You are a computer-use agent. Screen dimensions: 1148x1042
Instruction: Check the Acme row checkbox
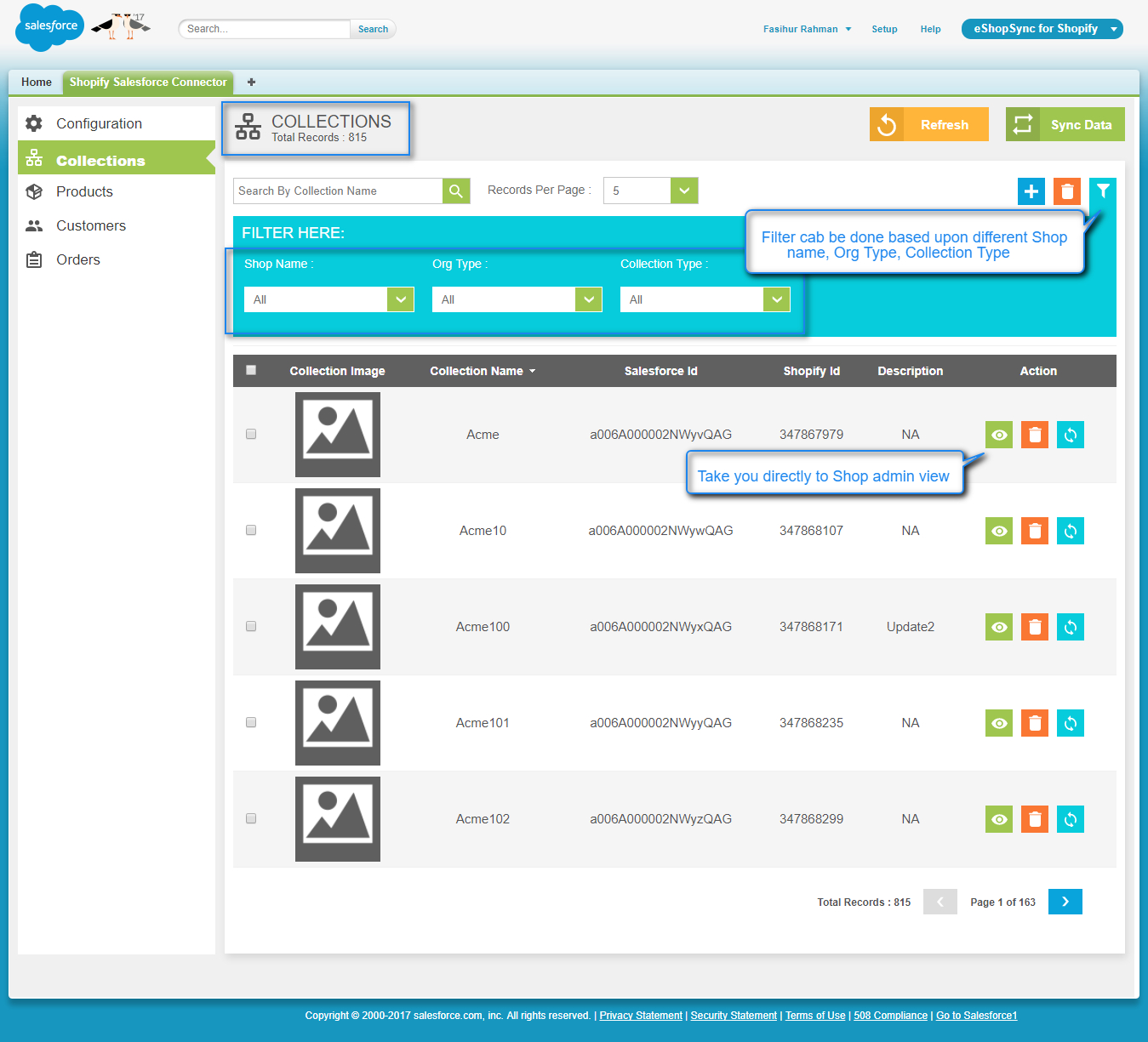click(x=251, y=434)
